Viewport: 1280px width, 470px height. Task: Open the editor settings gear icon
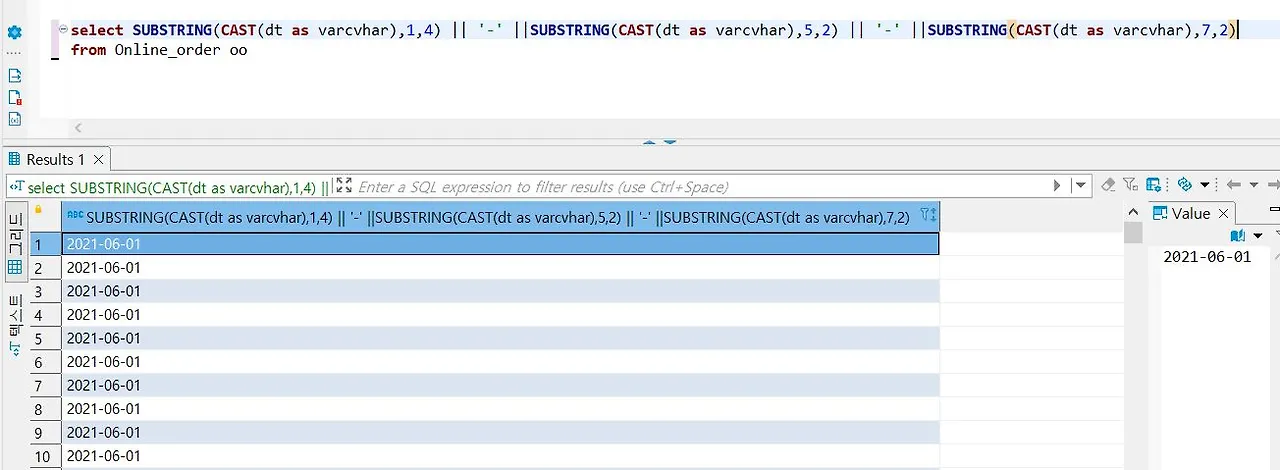15,32
